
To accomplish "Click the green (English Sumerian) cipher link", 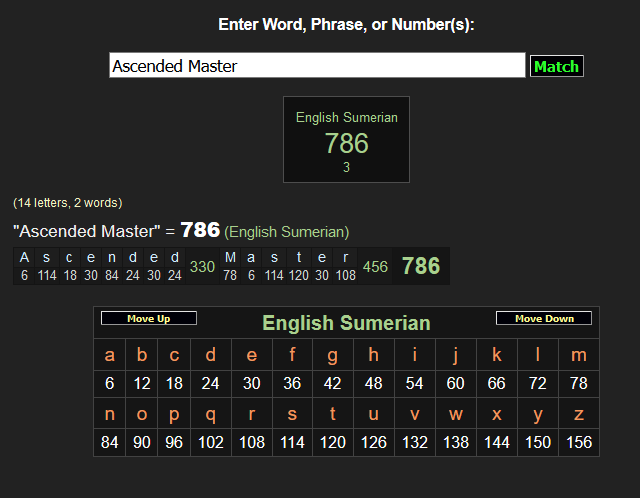I will (x=287, y=232).
